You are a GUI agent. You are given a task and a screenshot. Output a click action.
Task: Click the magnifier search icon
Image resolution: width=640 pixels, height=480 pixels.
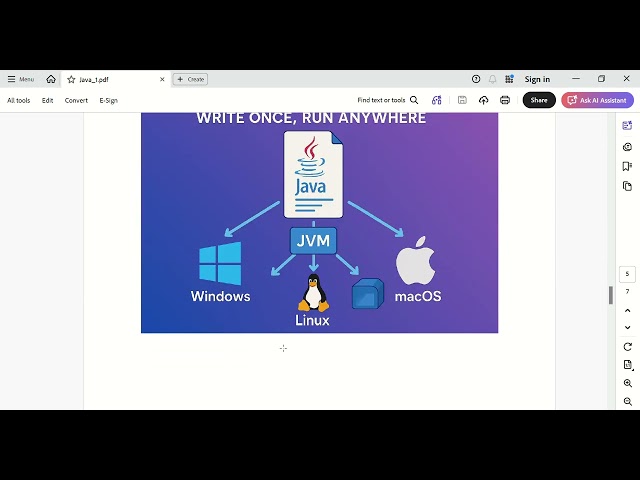click(x=414, y=100)
